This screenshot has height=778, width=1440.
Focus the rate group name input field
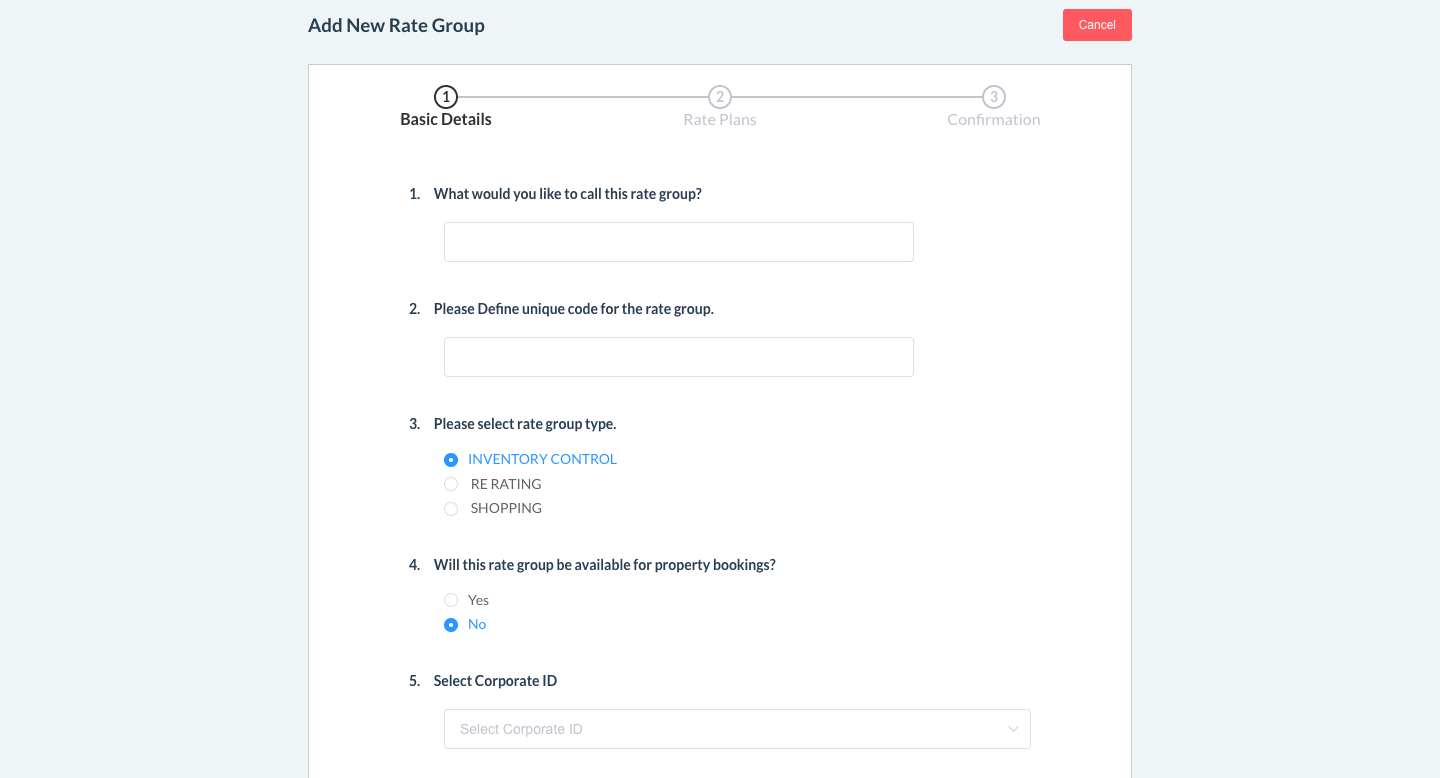678,242
